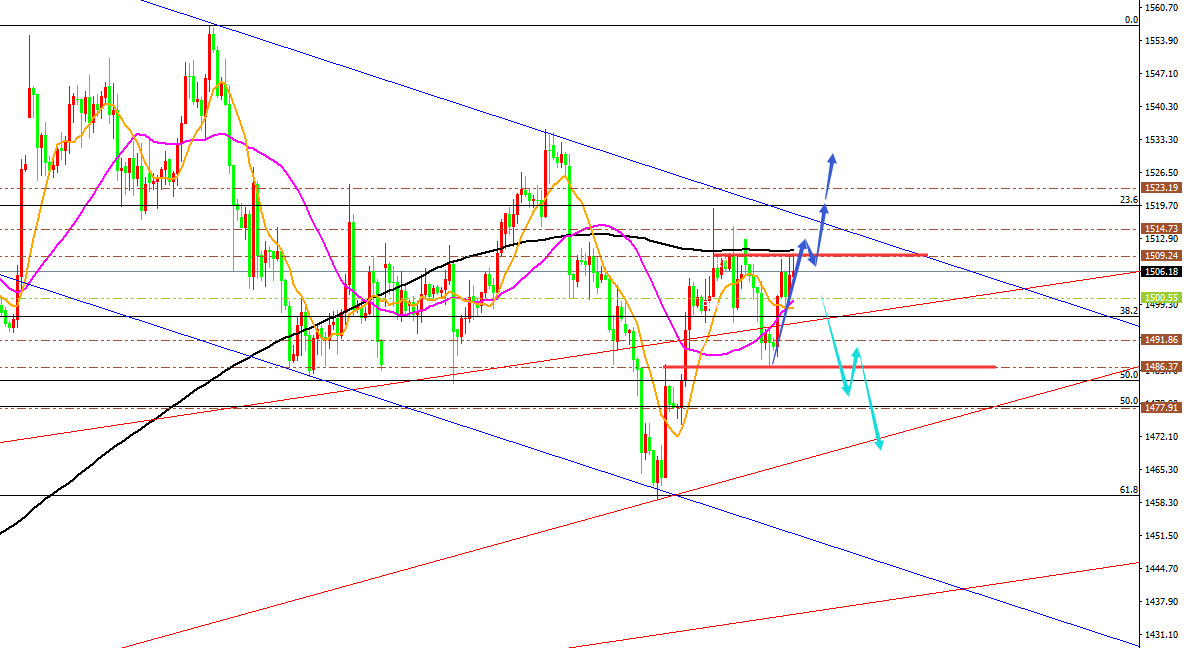The width and height of the screenshot is (1184, 648).
Task: Select the black current price tag 1506.18
Action: (x=1162, y=271)
